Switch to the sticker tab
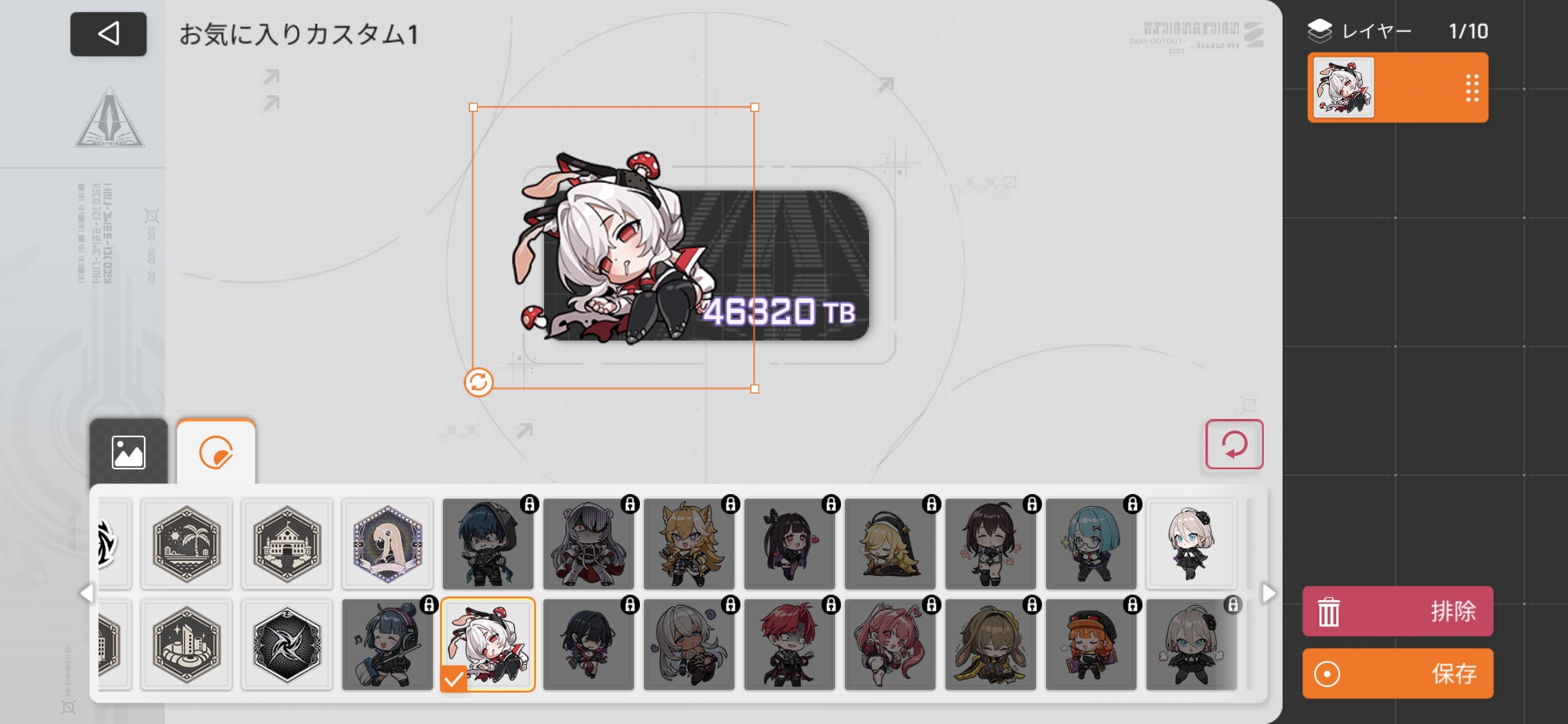 [216, 452]
